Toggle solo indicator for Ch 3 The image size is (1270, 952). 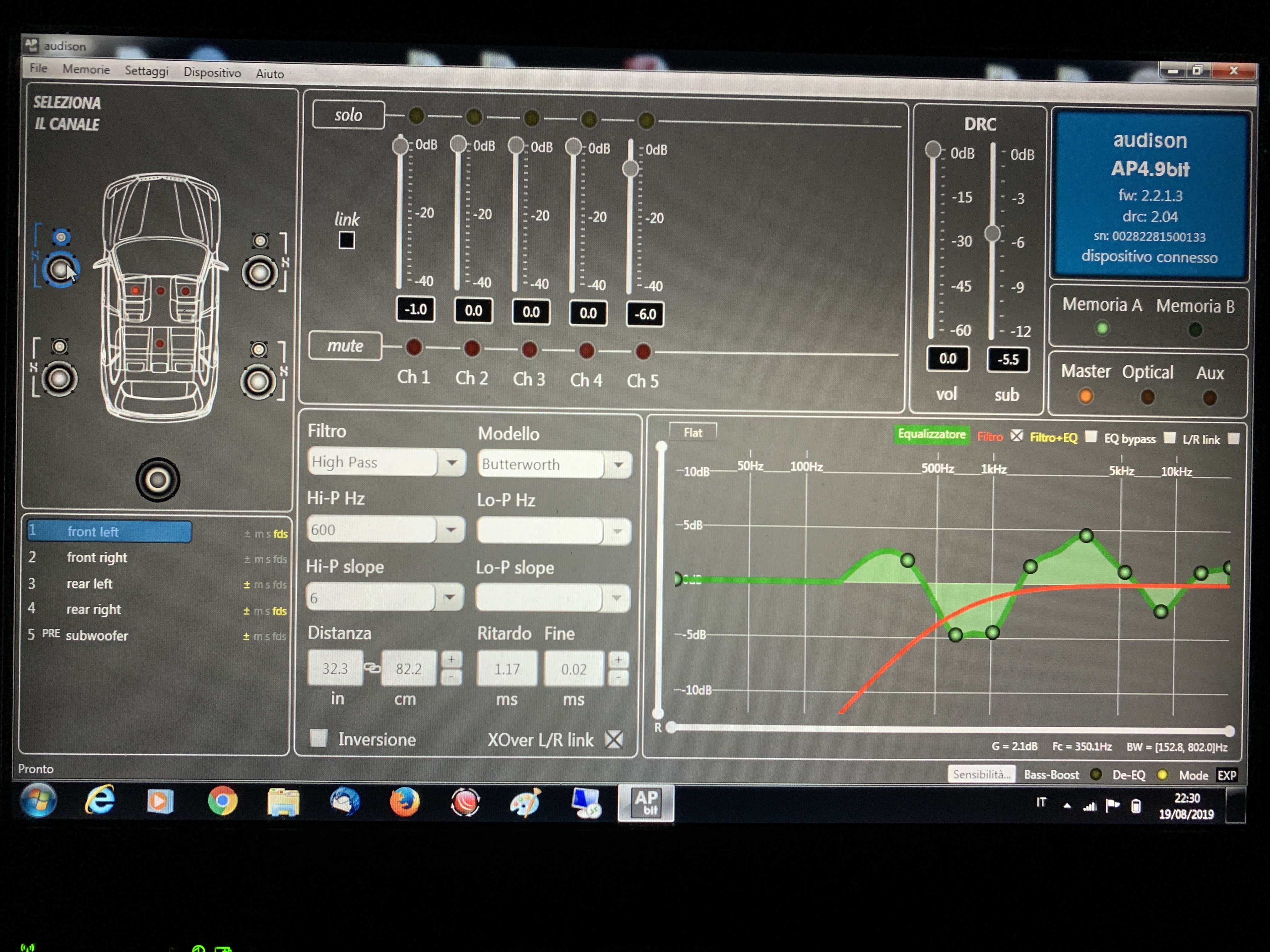[x=531, y=118]
